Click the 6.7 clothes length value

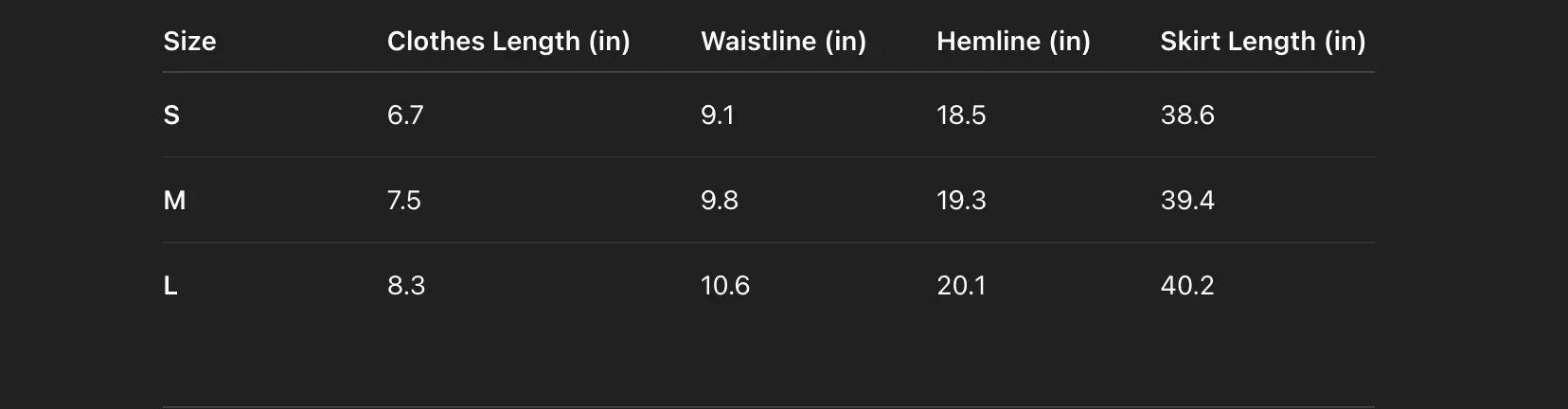pyautogui.click(x=405, y=116)
